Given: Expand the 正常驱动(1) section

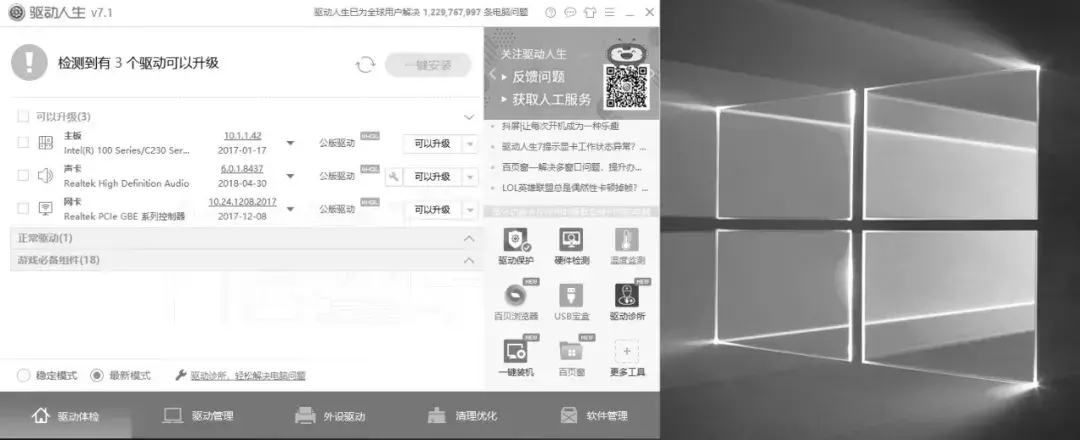Looking at the screenshot, I should coord(469,239).
